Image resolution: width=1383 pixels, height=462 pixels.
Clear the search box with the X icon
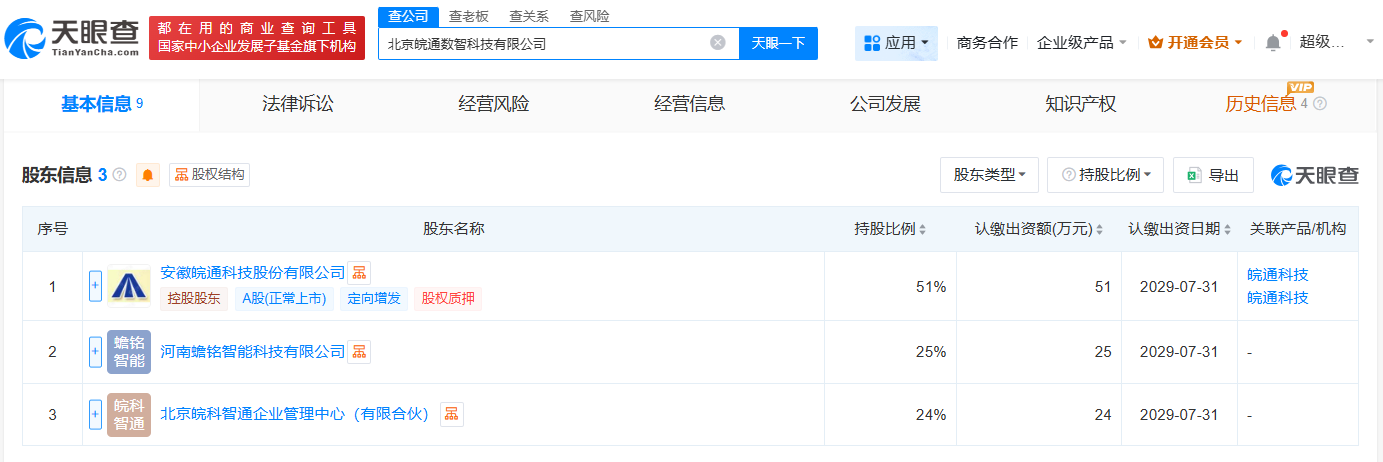[x=718, y=43]
